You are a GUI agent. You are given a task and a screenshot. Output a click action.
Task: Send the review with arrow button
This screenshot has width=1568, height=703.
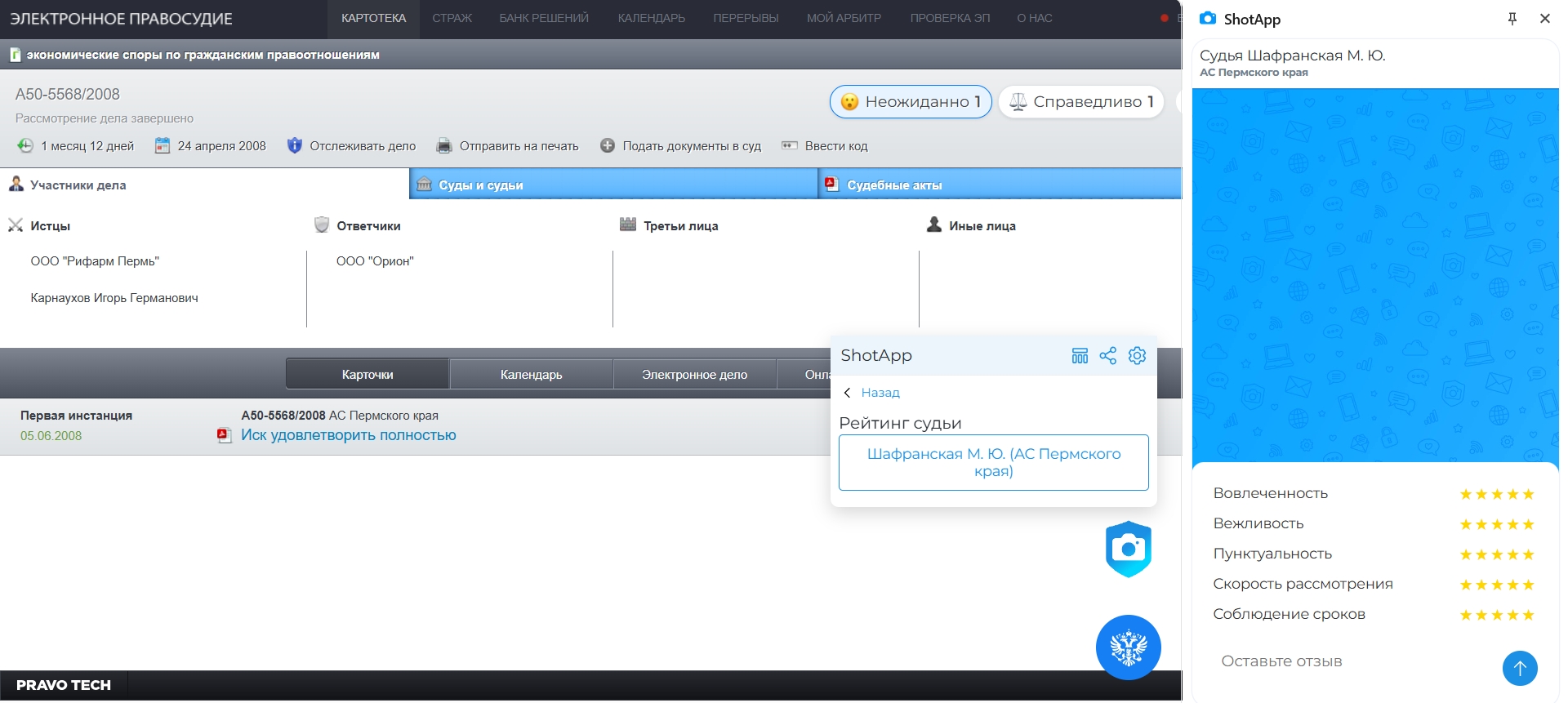click(1519, 668)
